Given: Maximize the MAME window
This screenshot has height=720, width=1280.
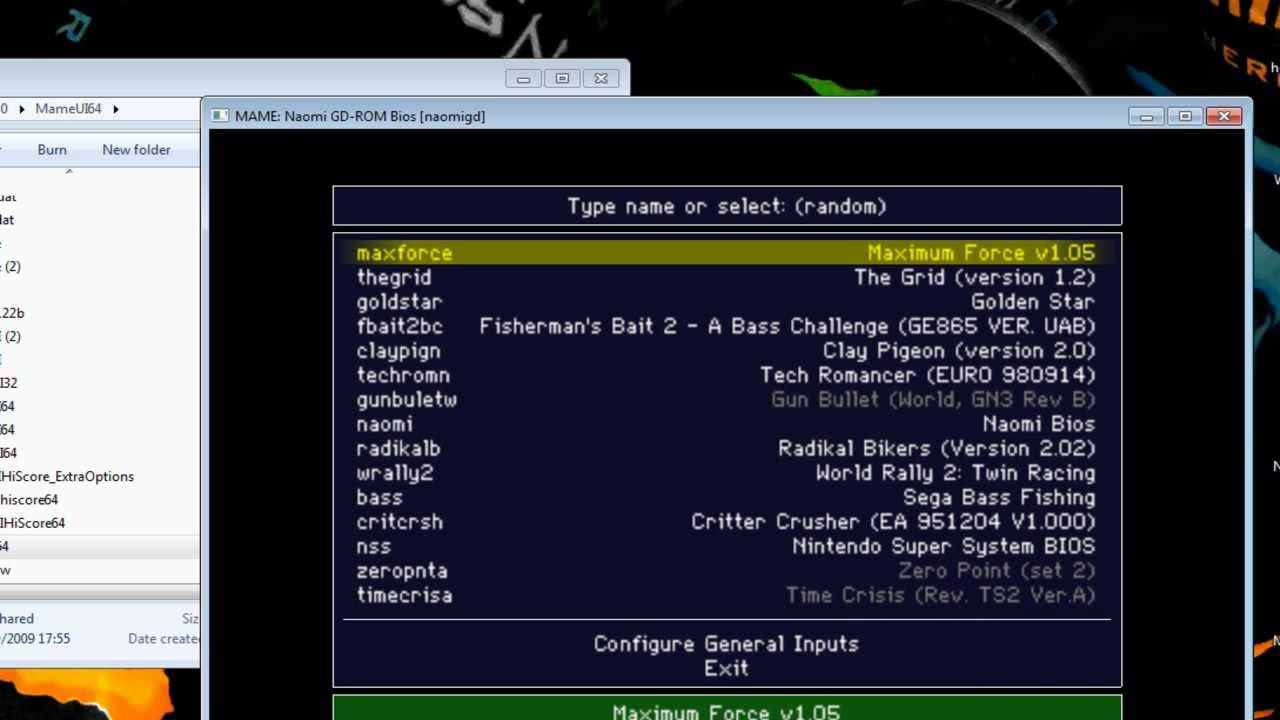Looking at the screenshot, I should pyautogui.click(x=1185, y=117).
